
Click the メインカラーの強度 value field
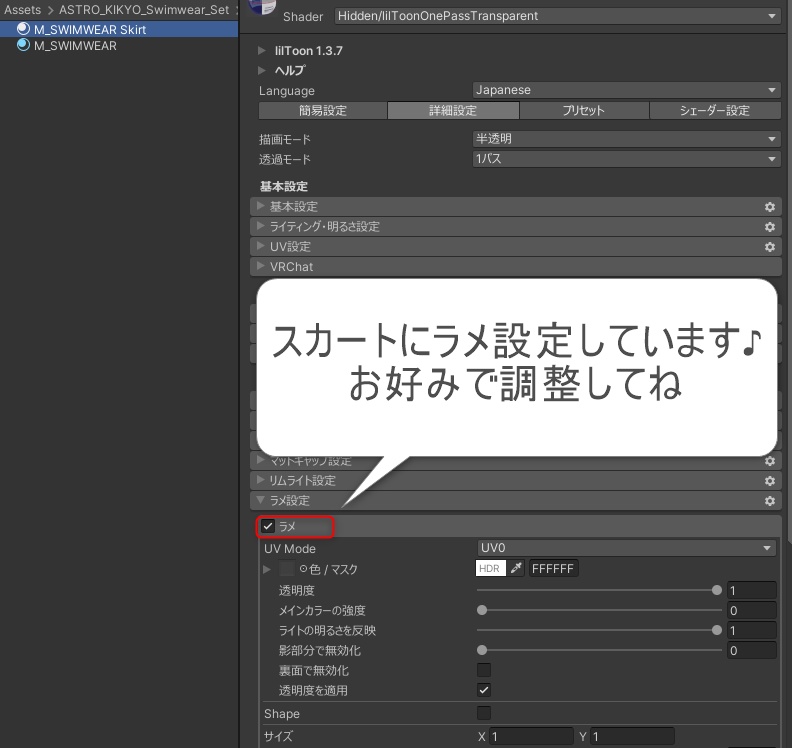(752, 610)
